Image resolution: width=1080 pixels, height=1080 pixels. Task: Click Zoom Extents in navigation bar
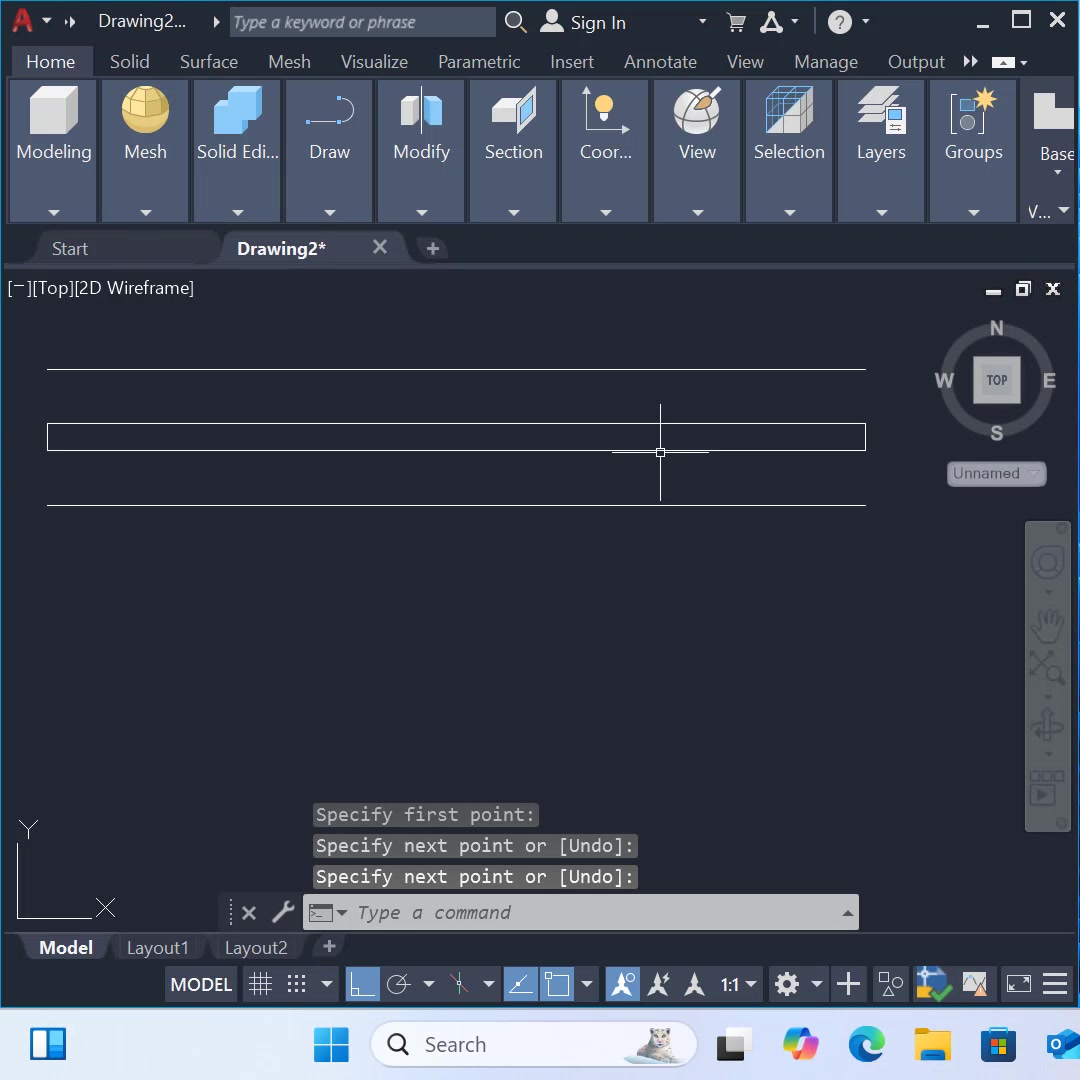coord(1047,667)
